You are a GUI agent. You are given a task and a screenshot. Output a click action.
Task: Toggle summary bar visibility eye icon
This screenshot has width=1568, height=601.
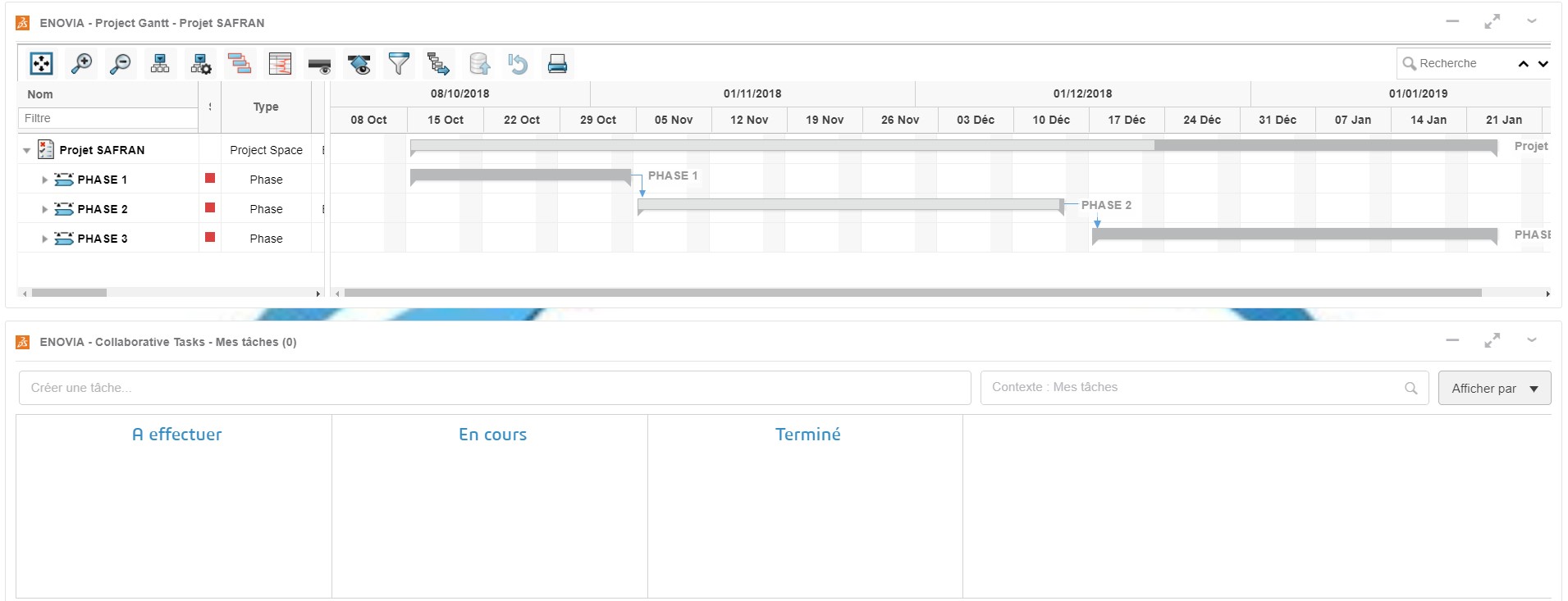319,65
